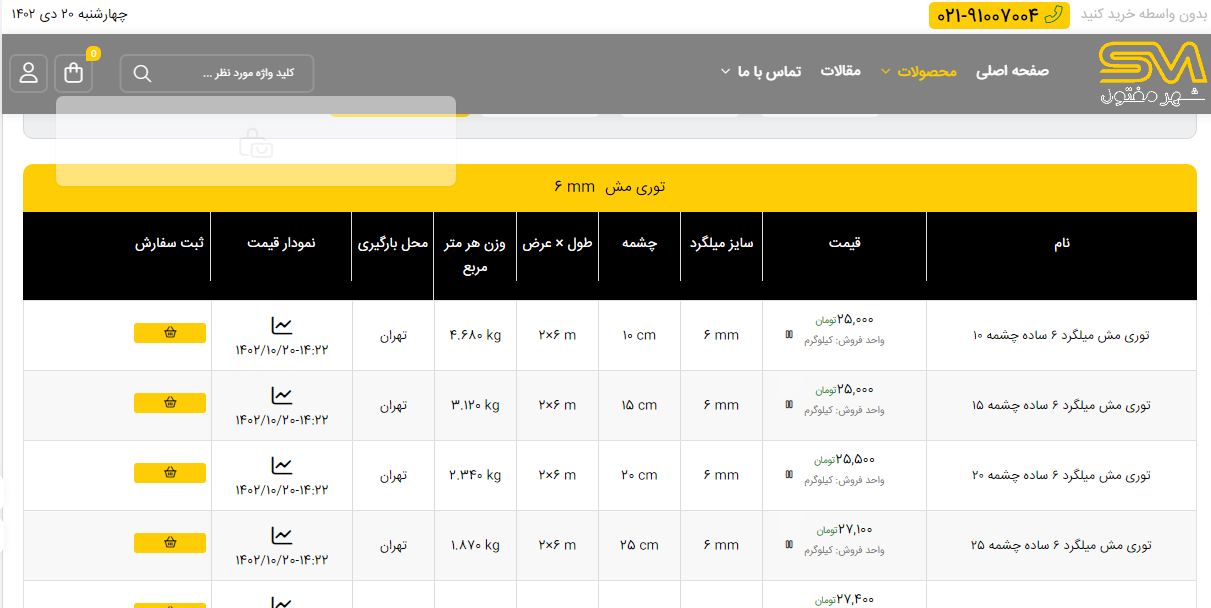This screenshot has height=608, width=1211.
Task: Open product توری مش میلگرد ۶ ساده چشمه ۲۵
Action: click(1061, 545)
